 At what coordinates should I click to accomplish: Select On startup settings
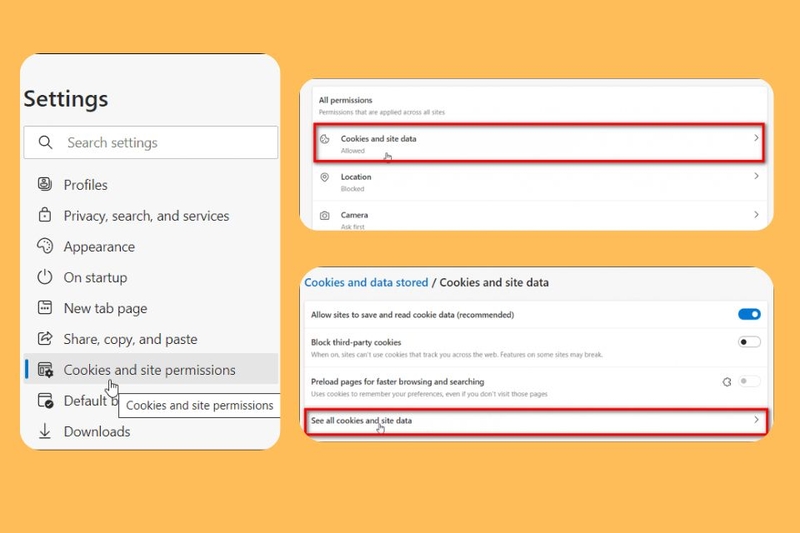click(151, 277)
